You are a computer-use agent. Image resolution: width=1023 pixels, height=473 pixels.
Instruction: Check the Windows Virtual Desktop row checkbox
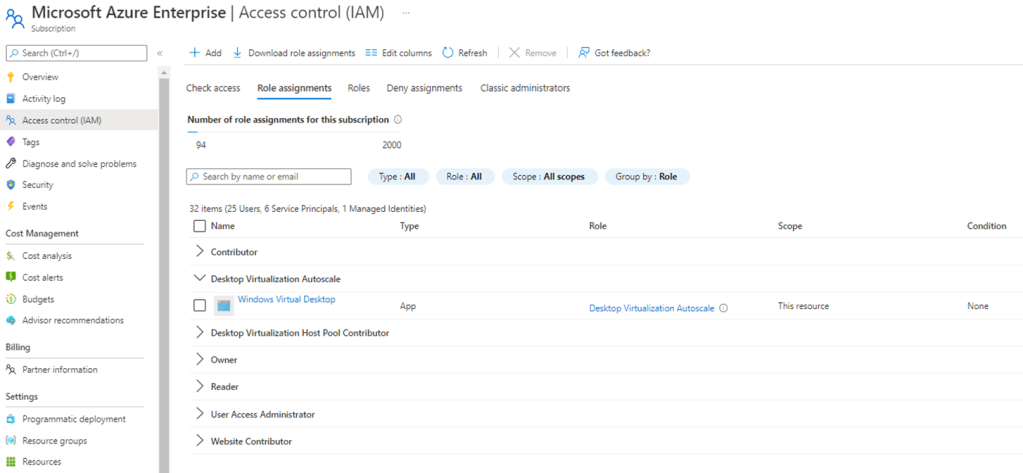199,305
